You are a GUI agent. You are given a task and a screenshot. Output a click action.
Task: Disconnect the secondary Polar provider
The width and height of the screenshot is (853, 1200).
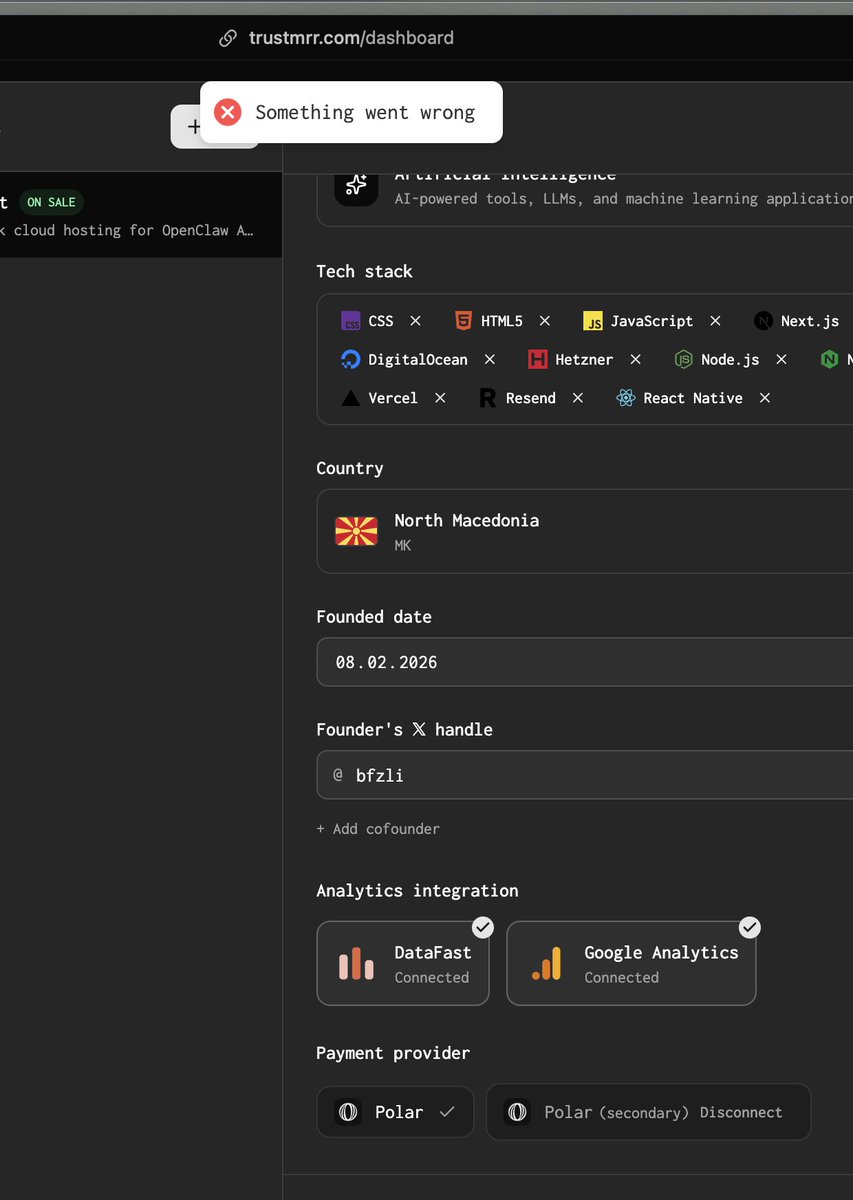click(741, 1112)
